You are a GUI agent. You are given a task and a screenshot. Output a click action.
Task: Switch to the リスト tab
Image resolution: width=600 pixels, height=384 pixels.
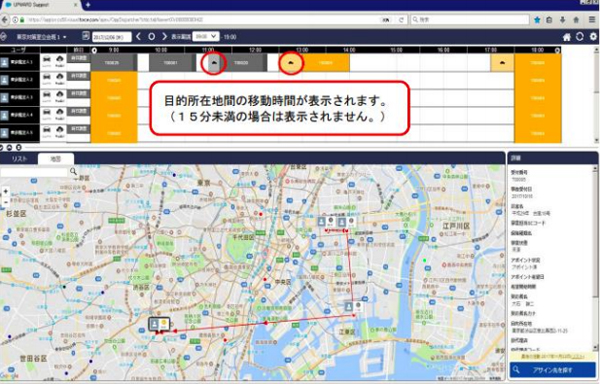coord(19,159)
